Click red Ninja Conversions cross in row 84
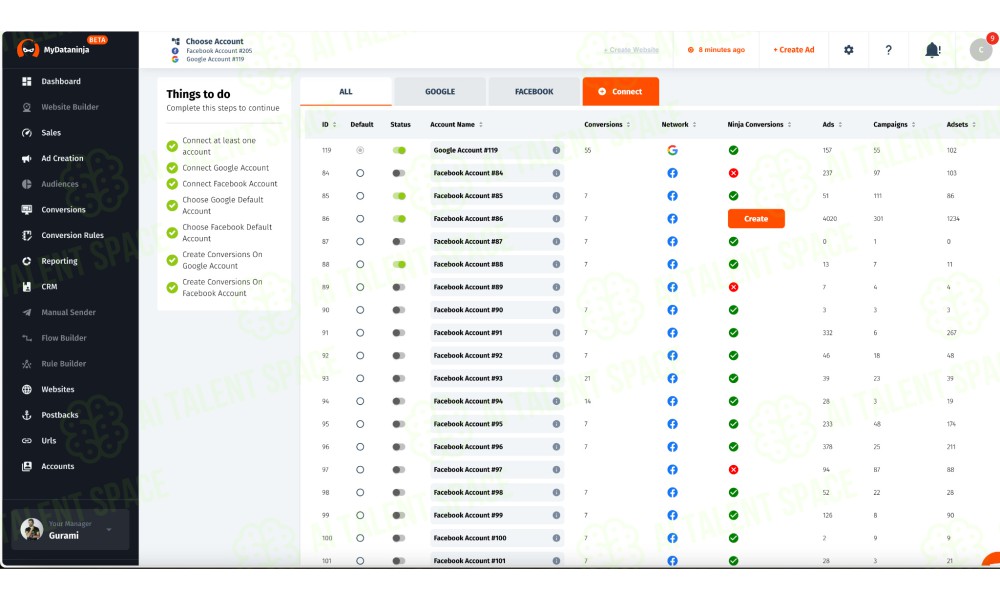 [733, 173]
